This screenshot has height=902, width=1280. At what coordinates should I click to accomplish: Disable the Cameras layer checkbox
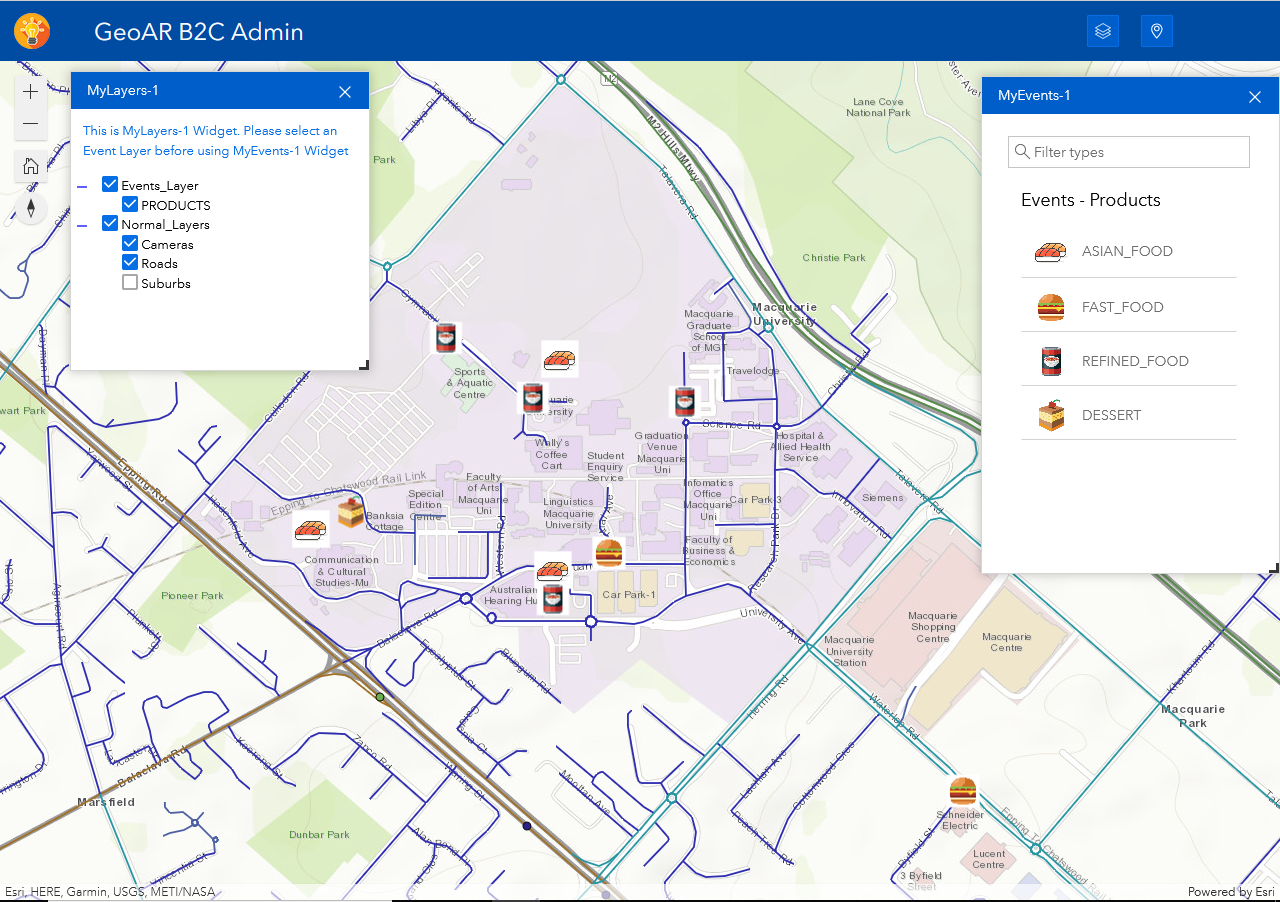point(130,243)
